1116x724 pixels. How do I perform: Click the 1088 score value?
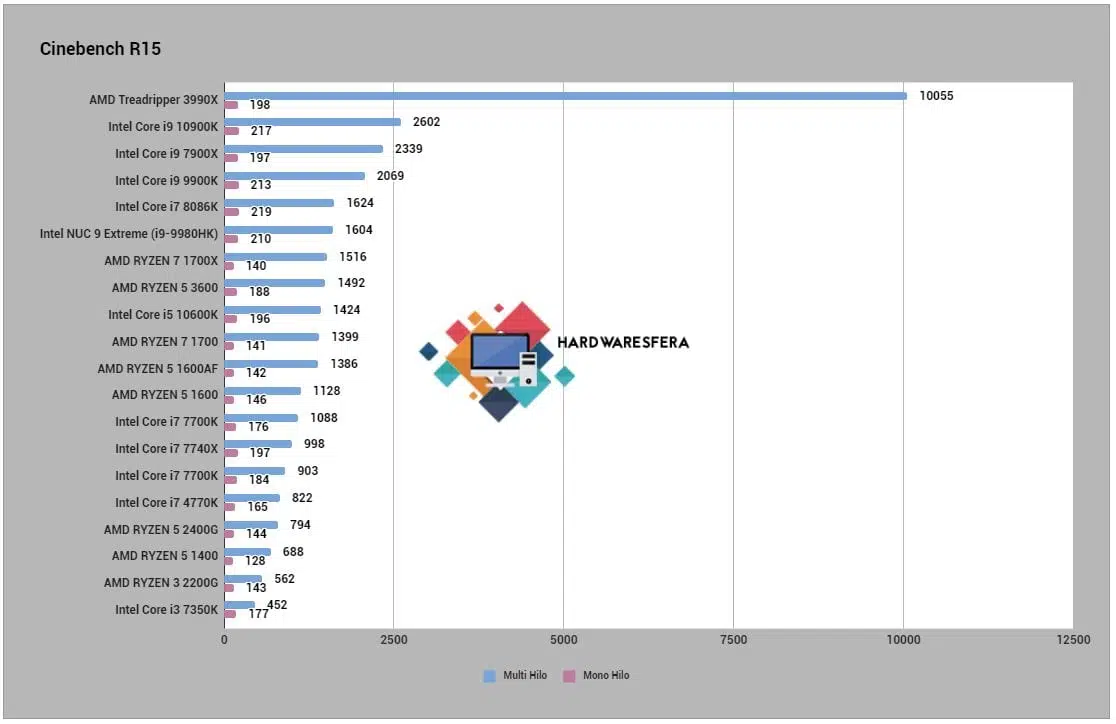(x=324, y=418)
